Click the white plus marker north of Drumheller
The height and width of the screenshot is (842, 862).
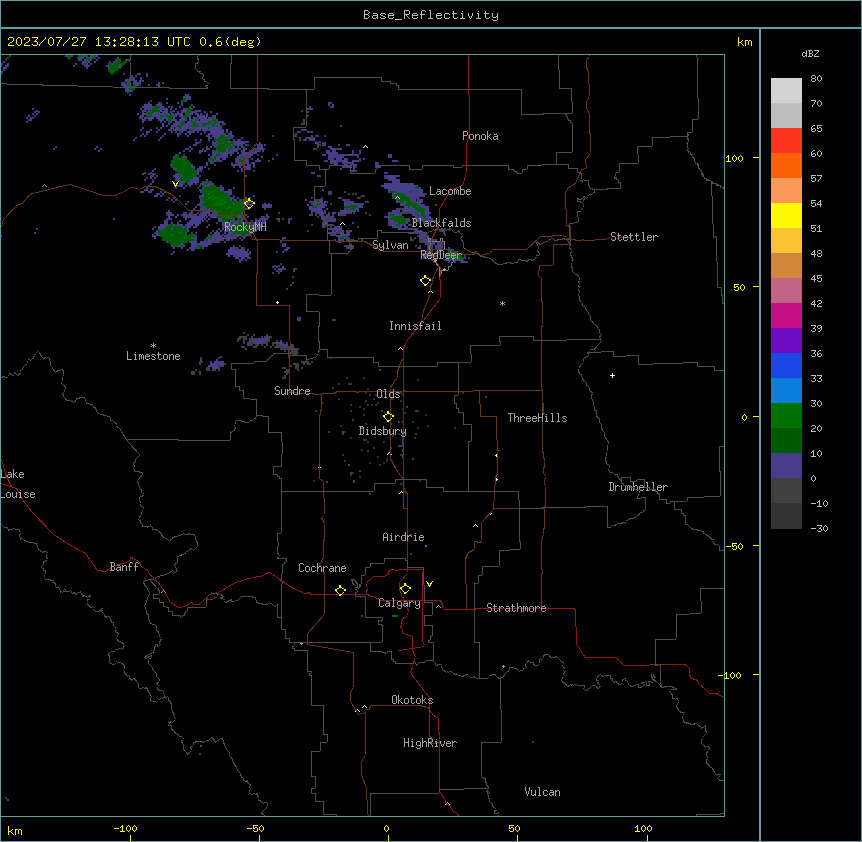(x=612, y=375)
